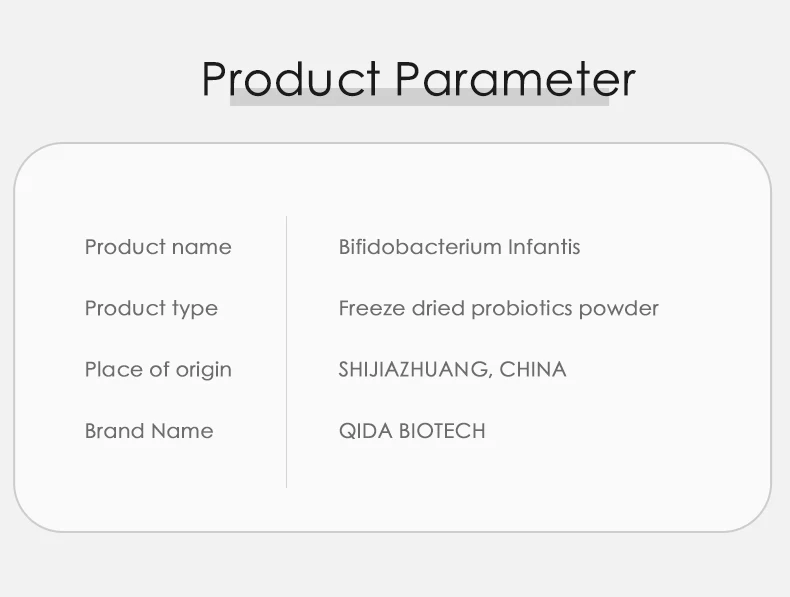Select the Product name label

[158, 247]
